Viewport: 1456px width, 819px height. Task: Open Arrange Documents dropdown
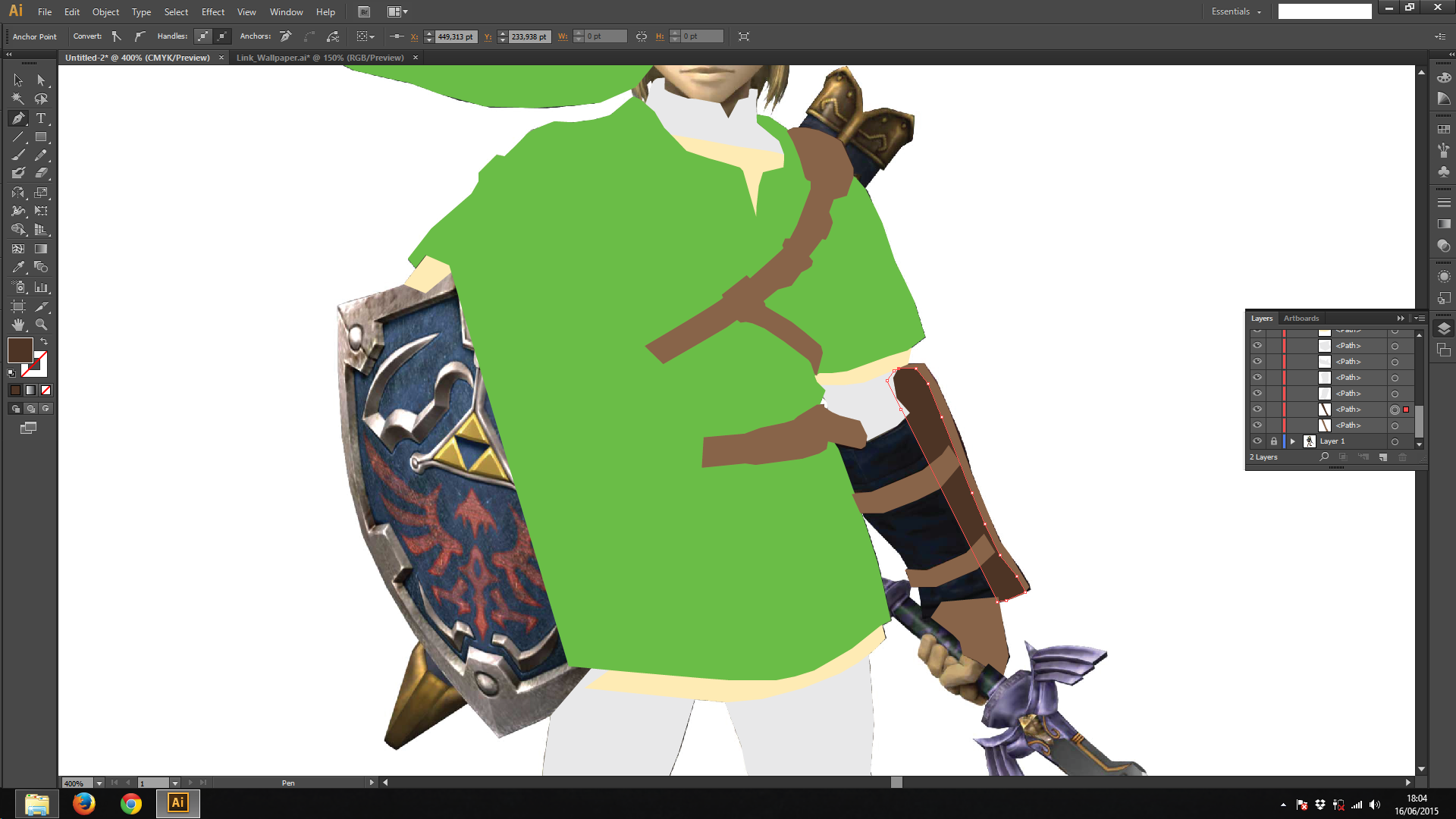pos(397,12)
